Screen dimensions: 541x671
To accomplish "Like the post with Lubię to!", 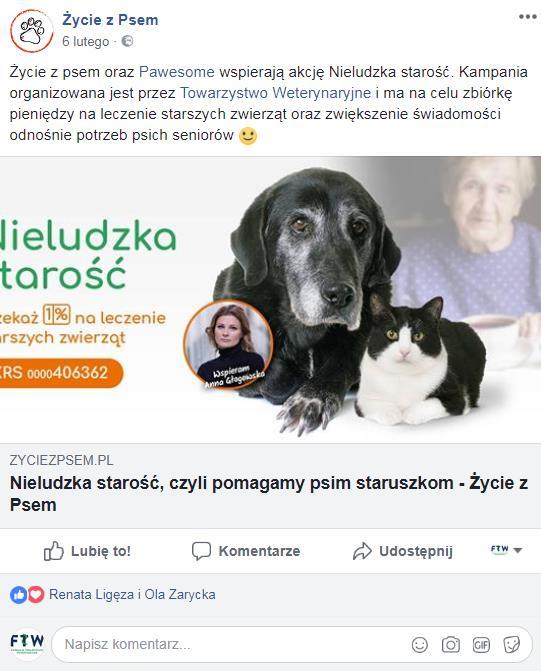I will click(x=87, y=551).
